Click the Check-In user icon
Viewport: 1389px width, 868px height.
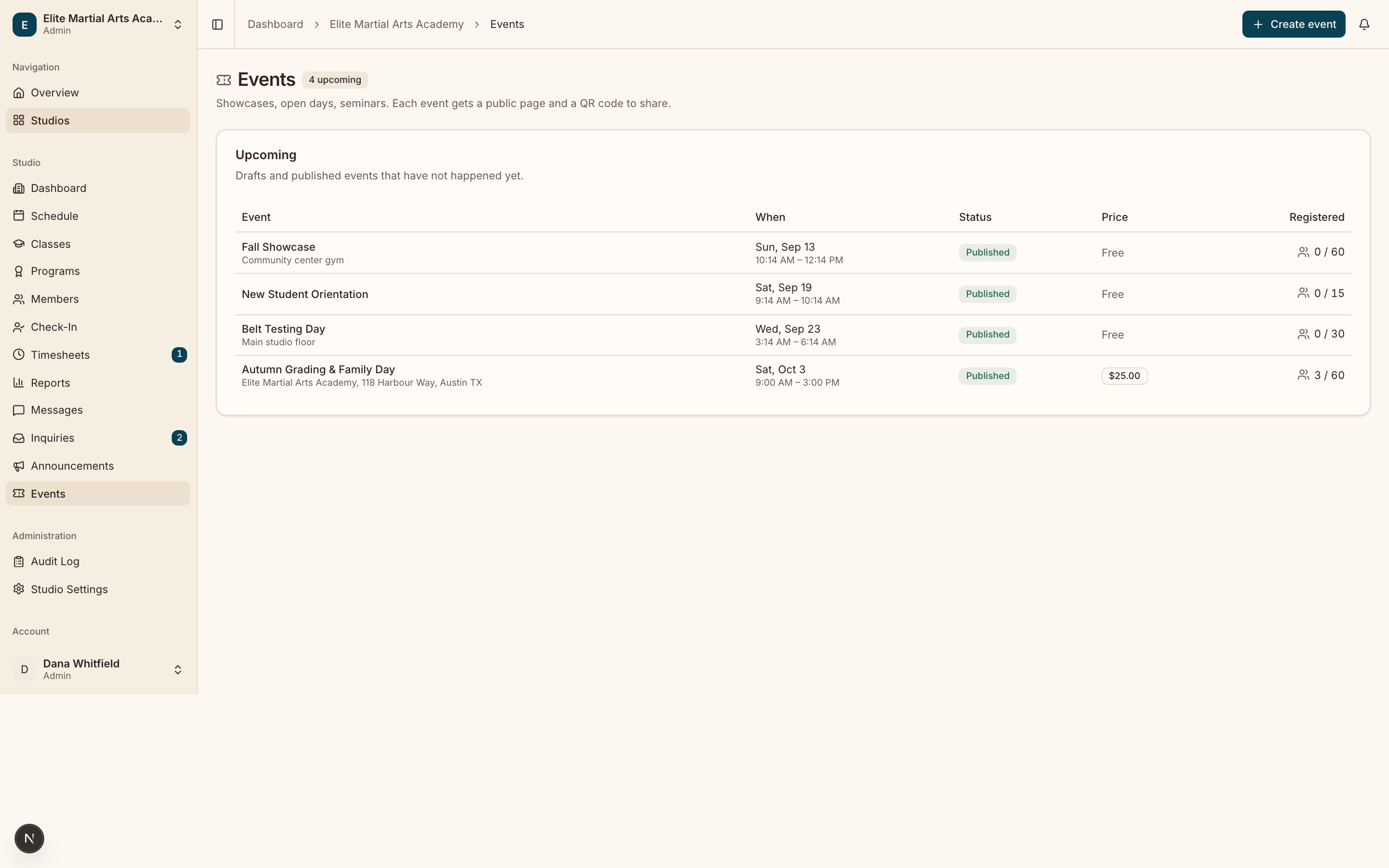pos(19,327)
